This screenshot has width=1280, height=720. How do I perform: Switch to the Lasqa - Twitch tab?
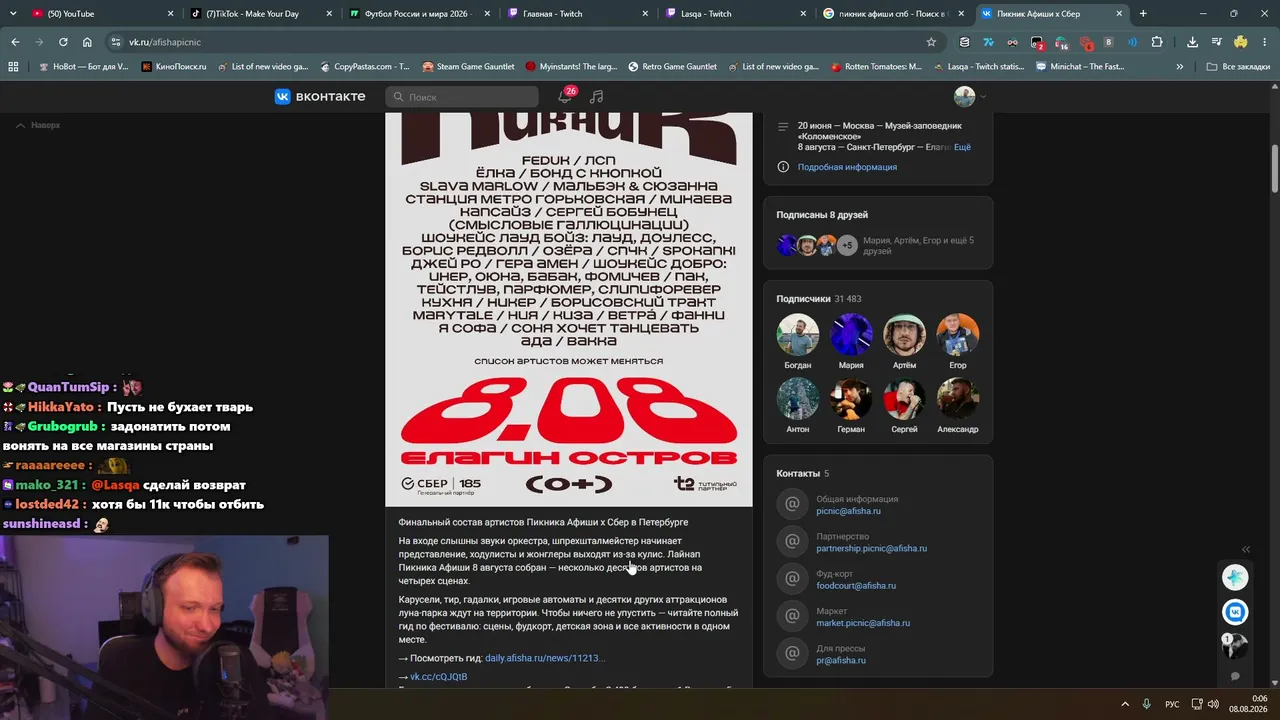[737, 14]
